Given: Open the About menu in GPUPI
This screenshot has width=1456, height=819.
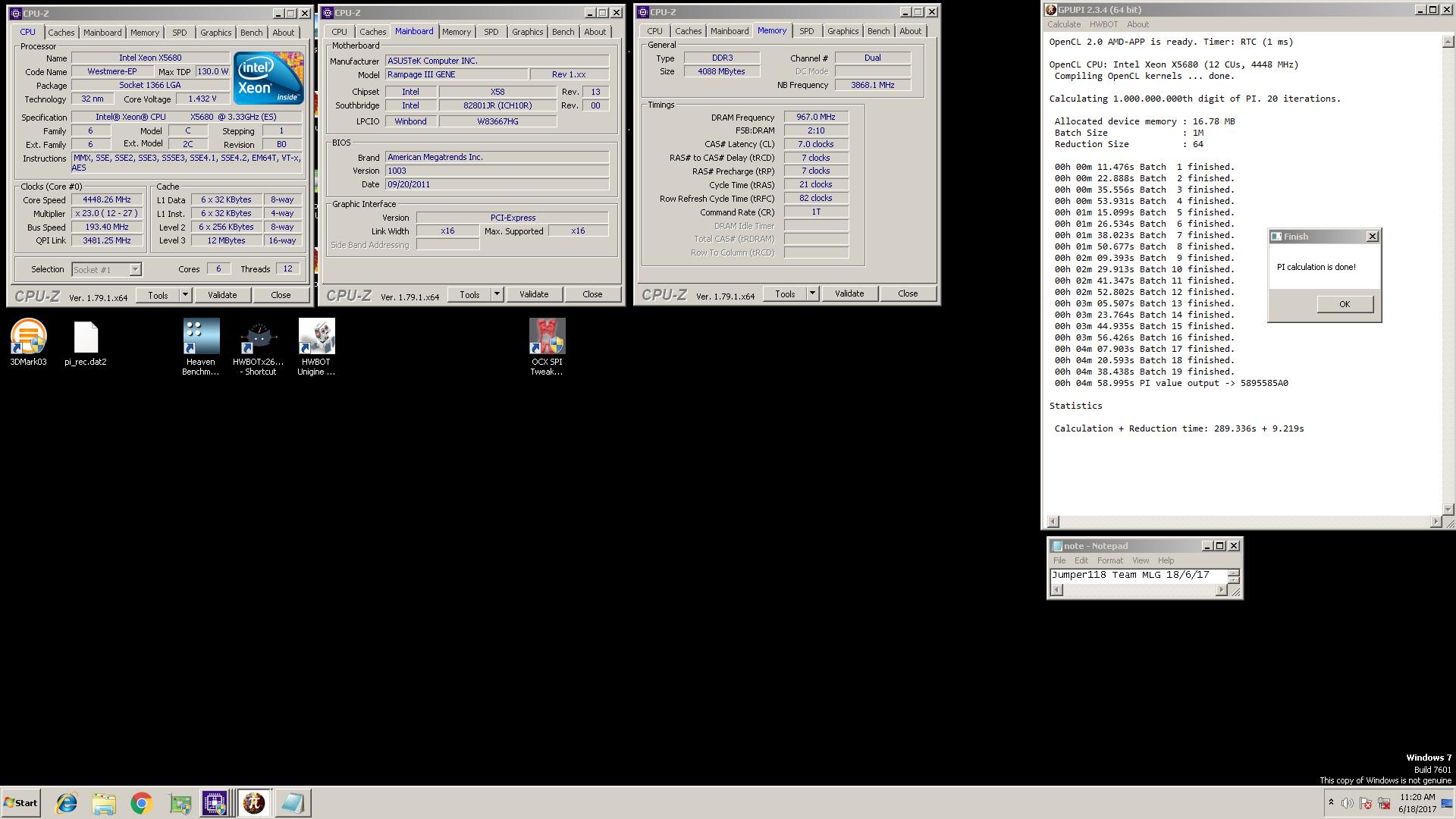Looking at the screenshot, I should pos(1137,24).
